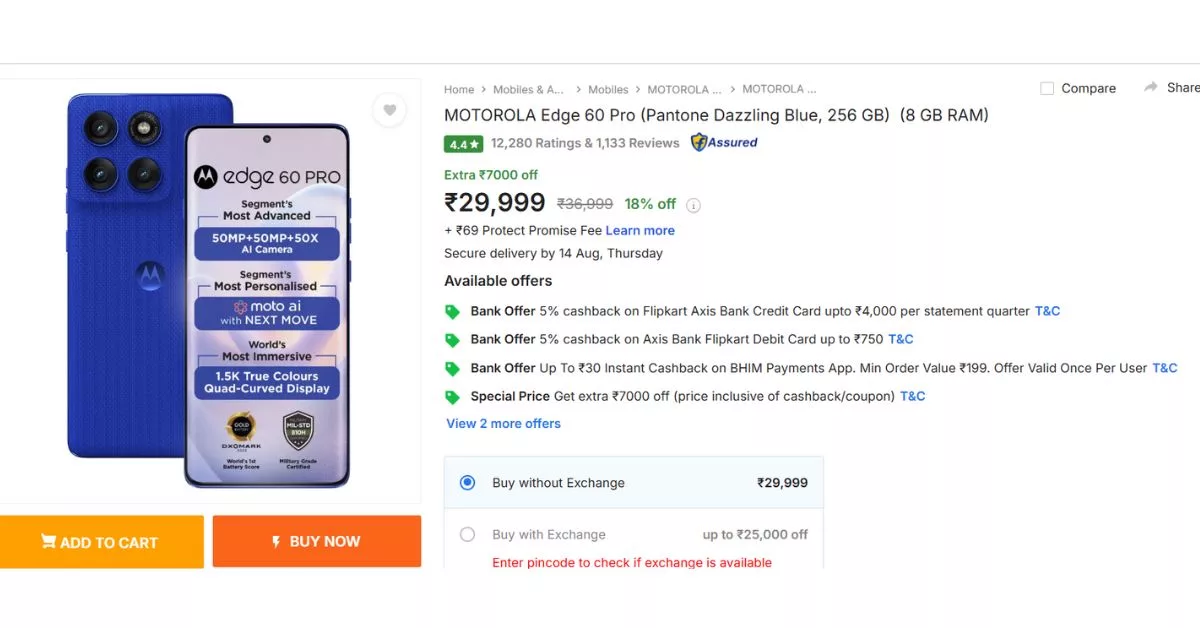Expand View 2 more offers
Viewport: 1200px width, 628px height.
click(x=503, y=423)
